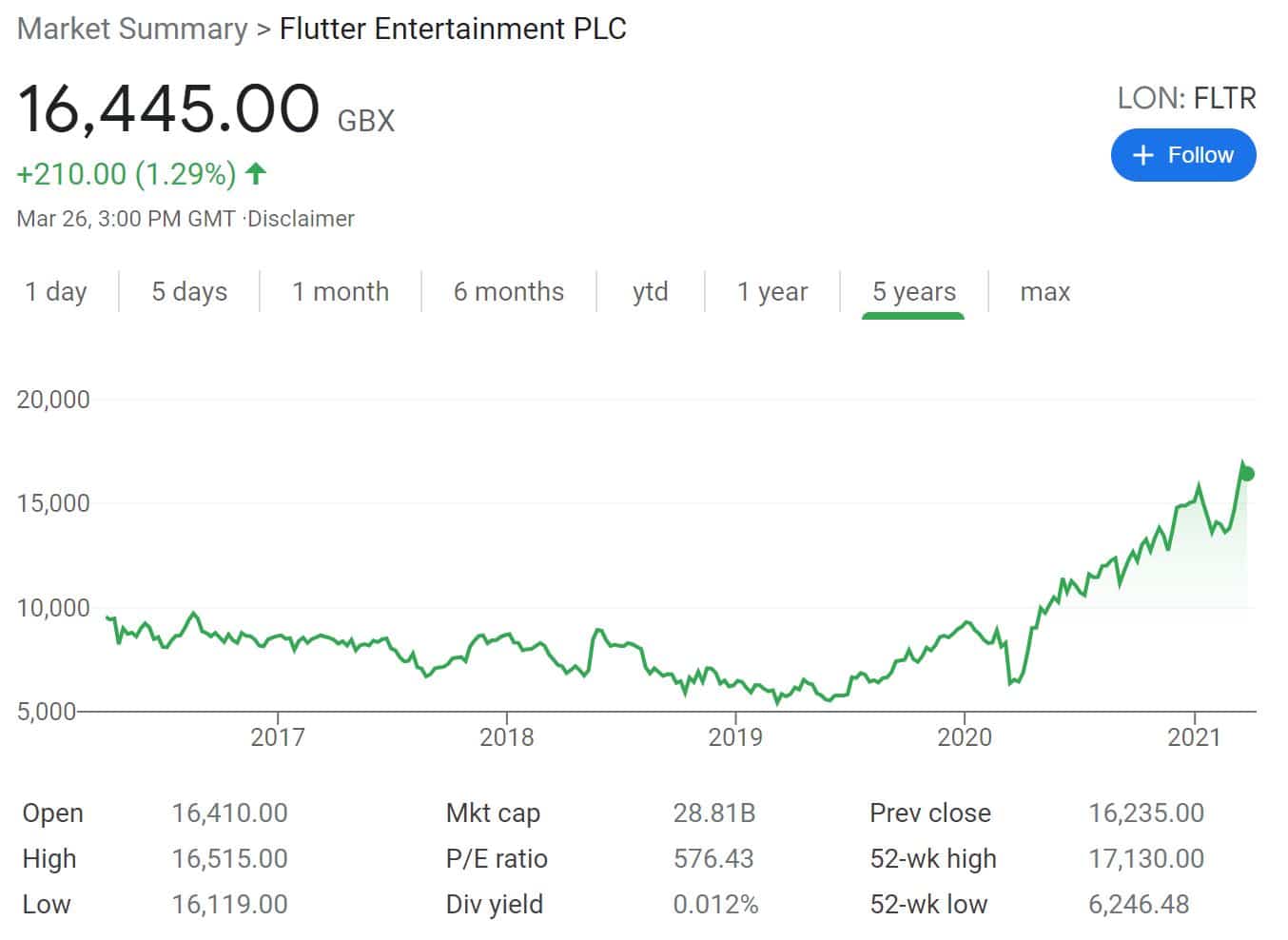Click the P/E ratio value 576.43
The height and width of the screenshot is (940, 1288).
714,858
